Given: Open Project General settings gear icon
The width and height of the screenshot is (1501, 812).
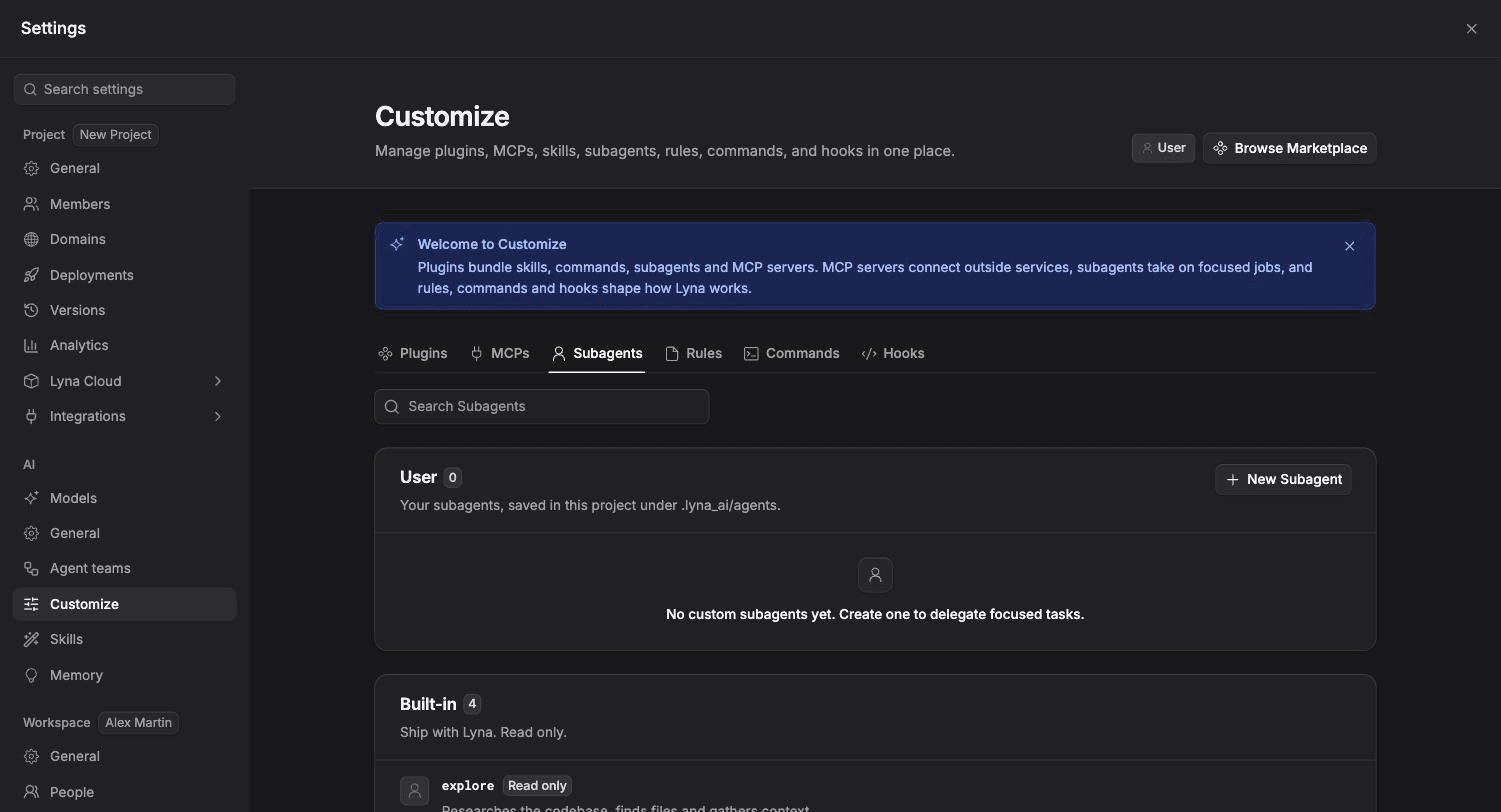Looking at the screenshot, I should 31,168.
